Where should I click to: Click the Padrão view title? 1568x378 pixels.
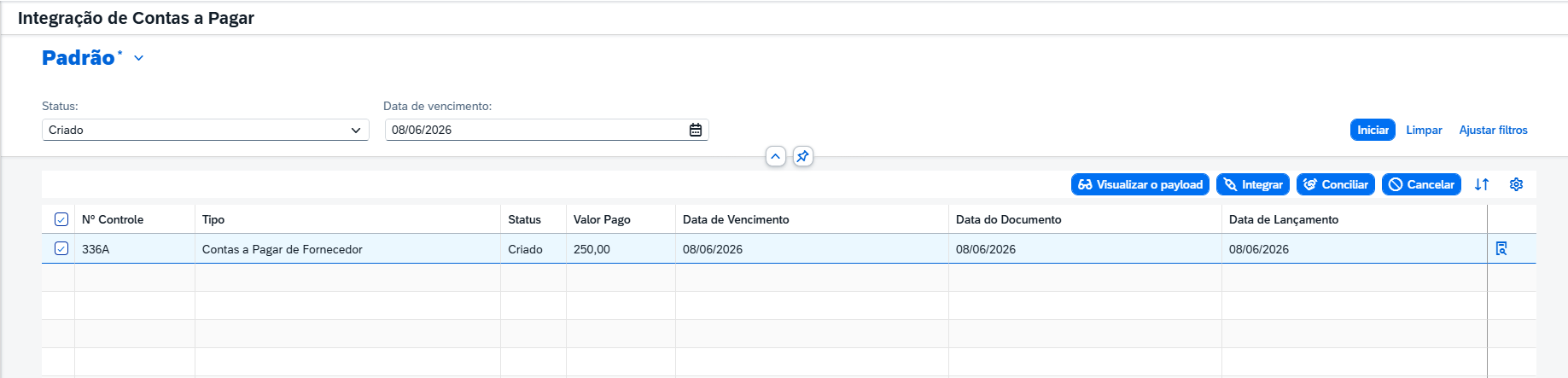[79, 58]
